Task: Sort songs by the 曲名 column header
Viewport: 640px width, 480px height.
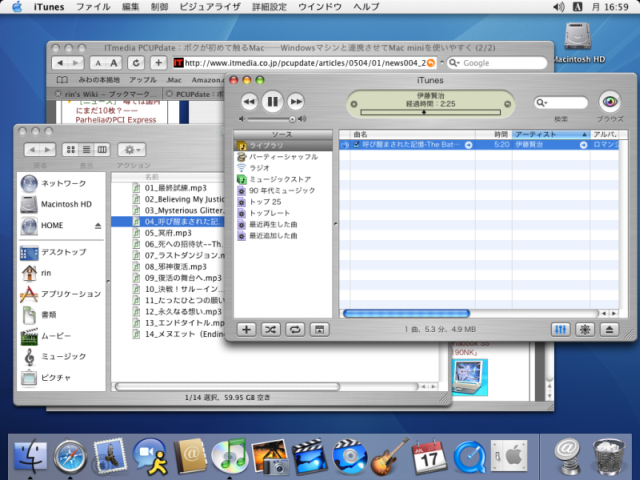Action: [412, 134]
